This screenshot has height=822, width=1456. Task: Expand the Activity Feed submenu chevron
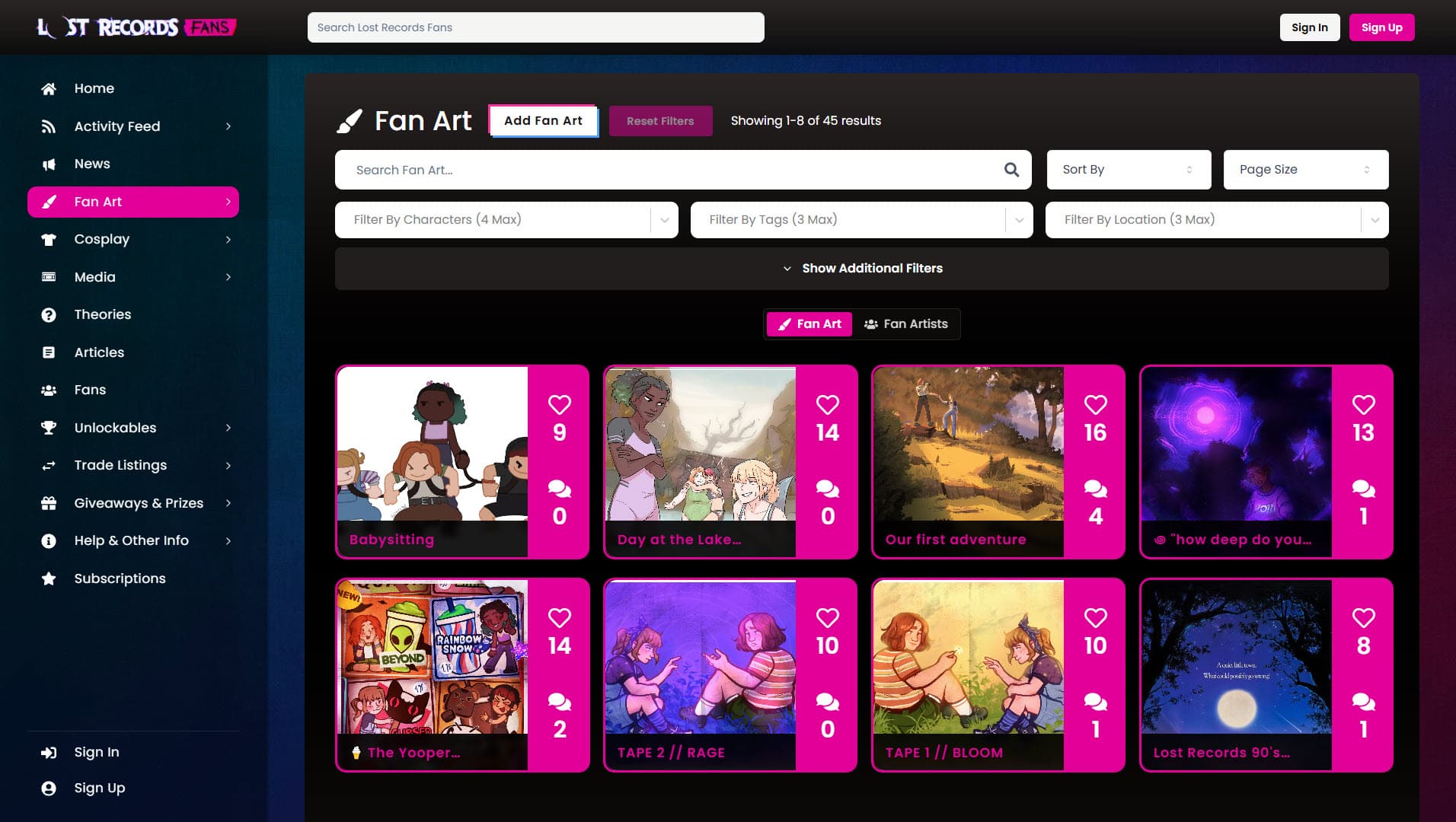pyautogui.click(x=228, y=126)
